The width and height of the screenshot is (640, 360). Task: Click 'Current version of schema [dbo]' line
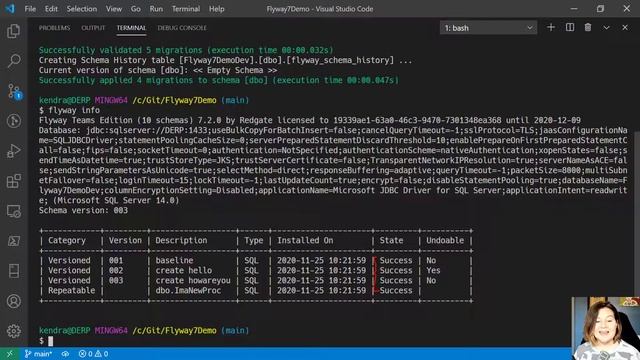(x=158, y=70)
